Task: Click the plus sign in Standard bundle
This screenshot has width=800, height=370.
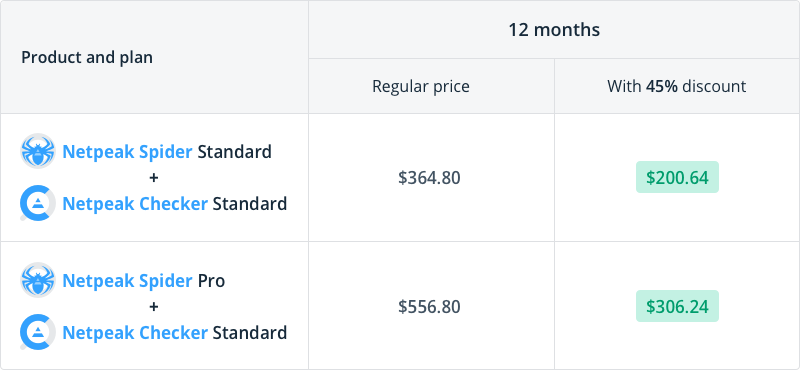Action: point(154,178)
